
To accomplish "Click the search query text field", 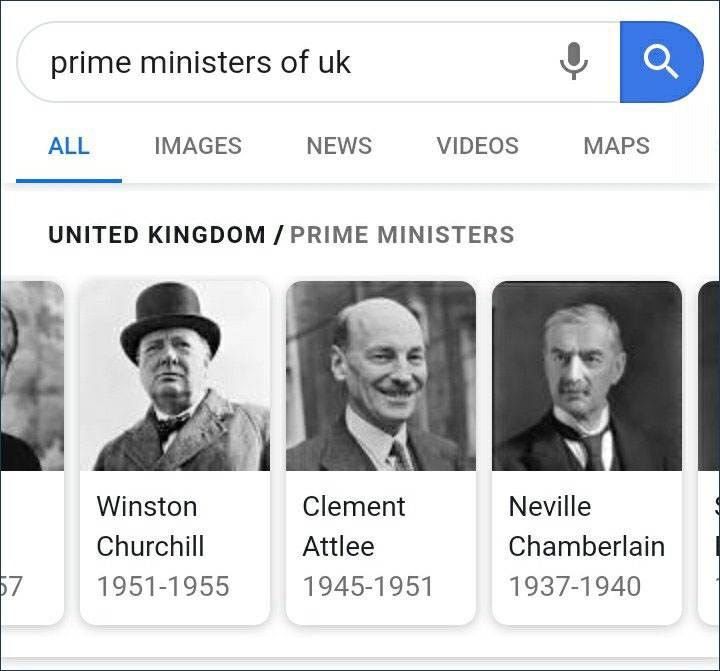I will click(x=290, y=62).
